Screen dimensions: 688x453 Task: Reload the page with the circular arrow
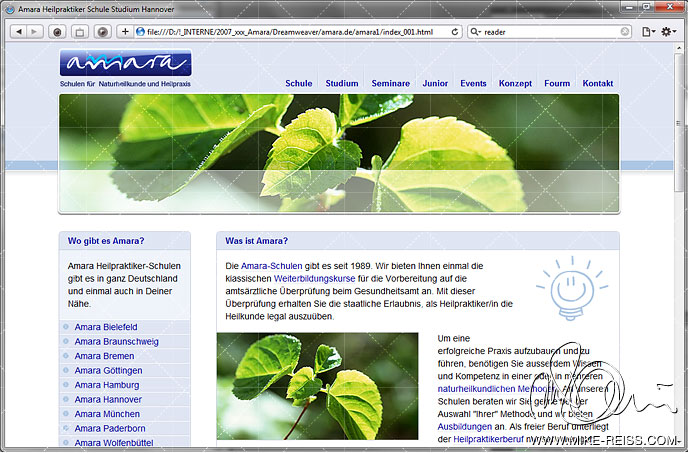coord(455,32)
